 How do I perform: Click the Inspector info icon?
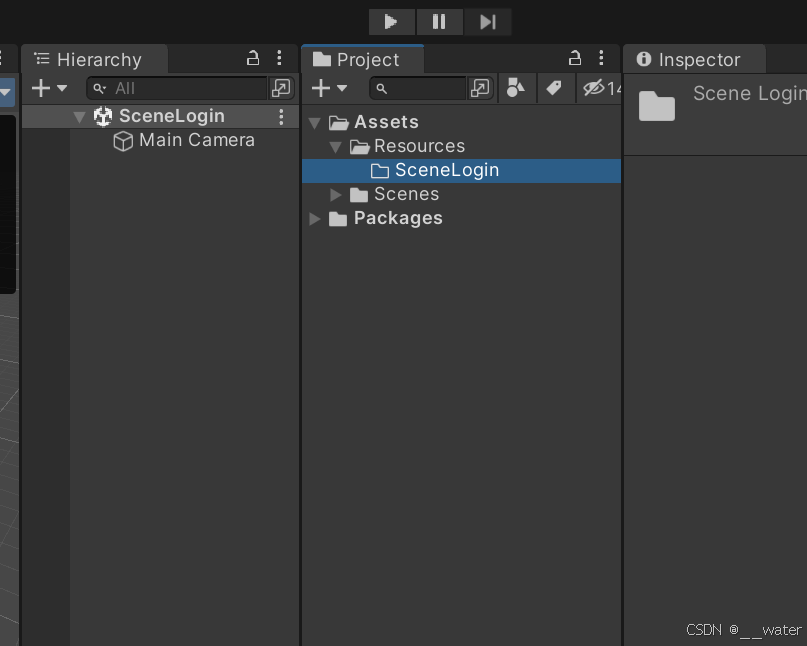[x=643, y=59]
